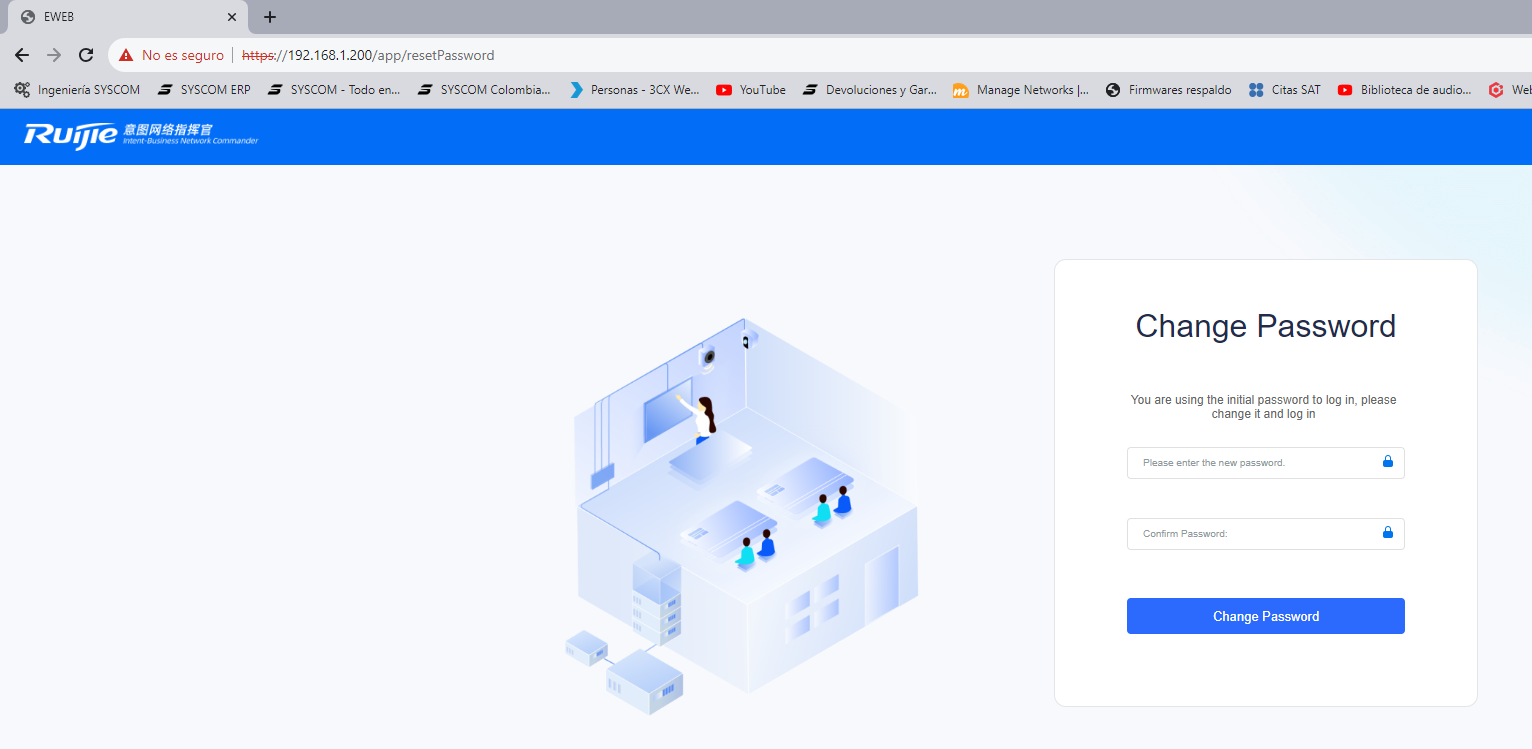Open the YouTube bookmark
Image resolution: width=1532 pixels, height=749 pixels.
pyautogui.click(x=751, y=90)
